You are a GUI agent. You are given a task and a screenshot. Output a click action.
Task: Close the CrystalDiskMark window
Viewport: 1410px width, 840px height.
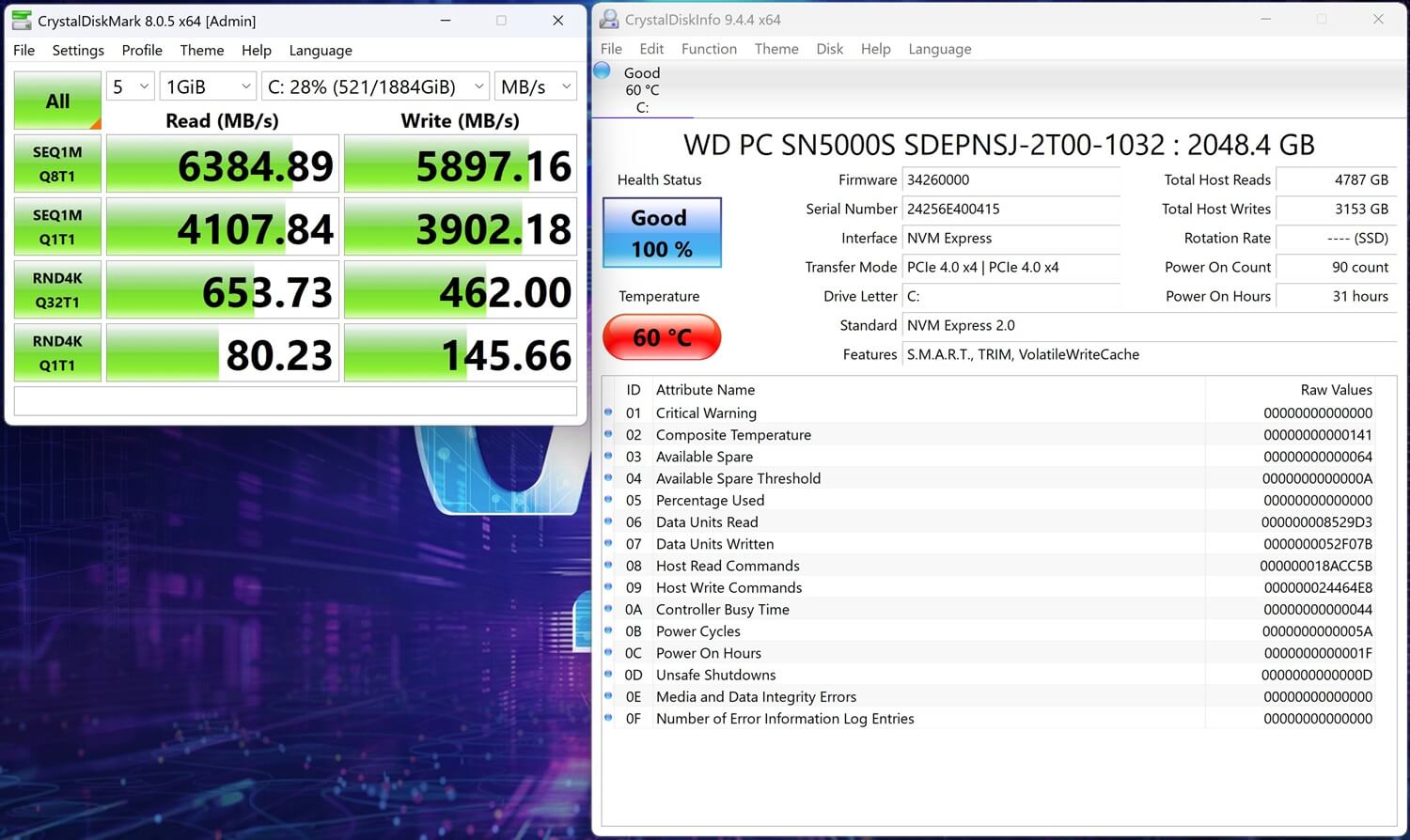557,20
